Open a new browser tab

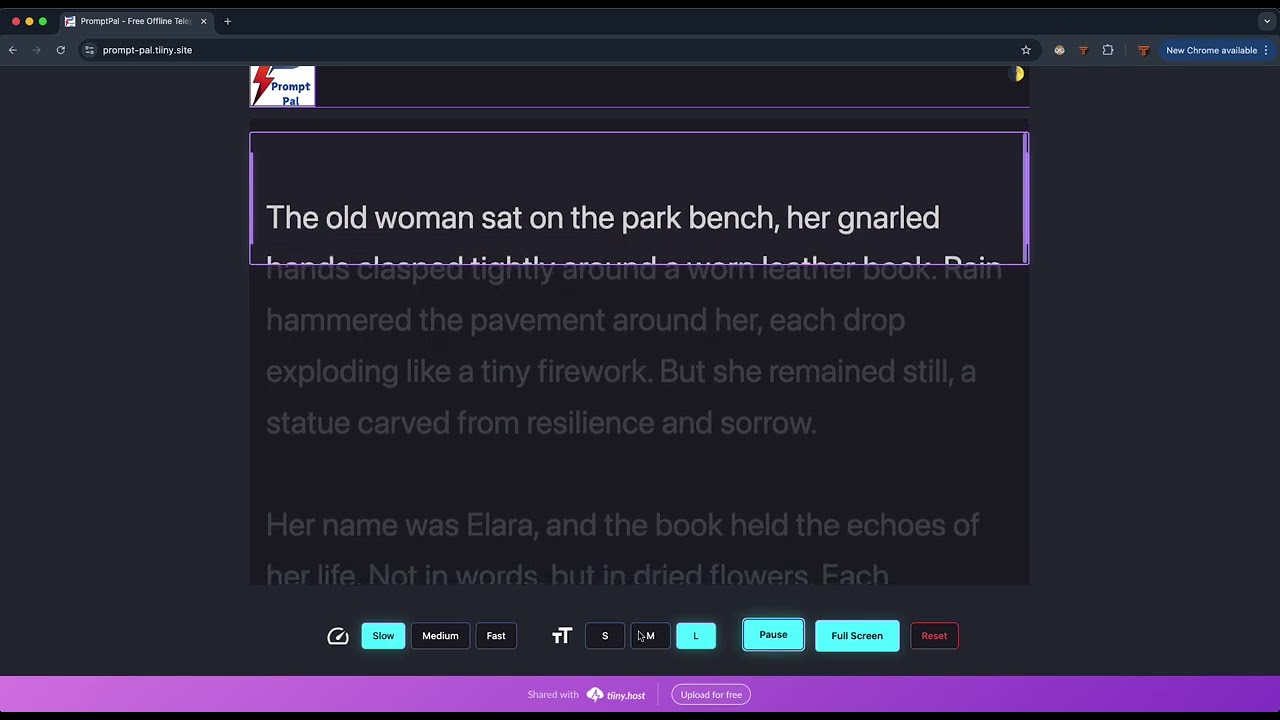227,20
